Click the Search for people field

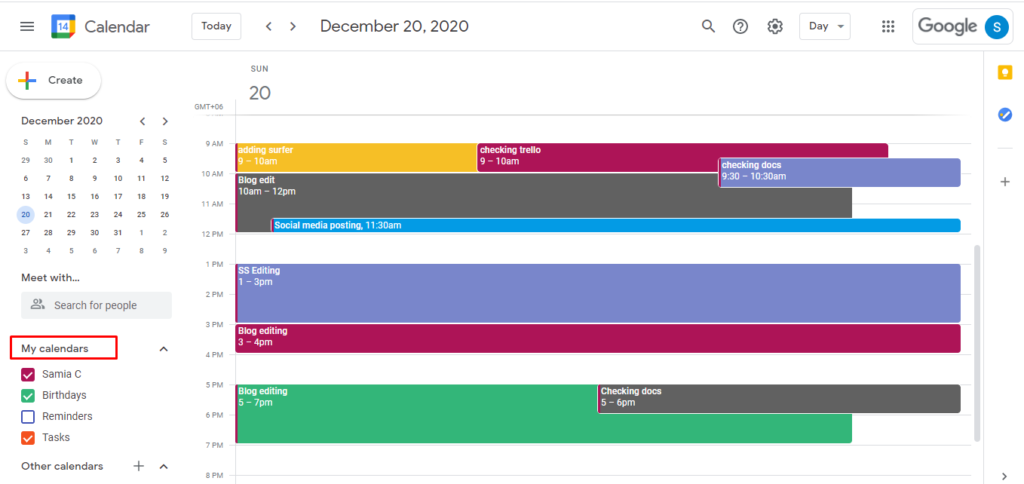(96, 305)
